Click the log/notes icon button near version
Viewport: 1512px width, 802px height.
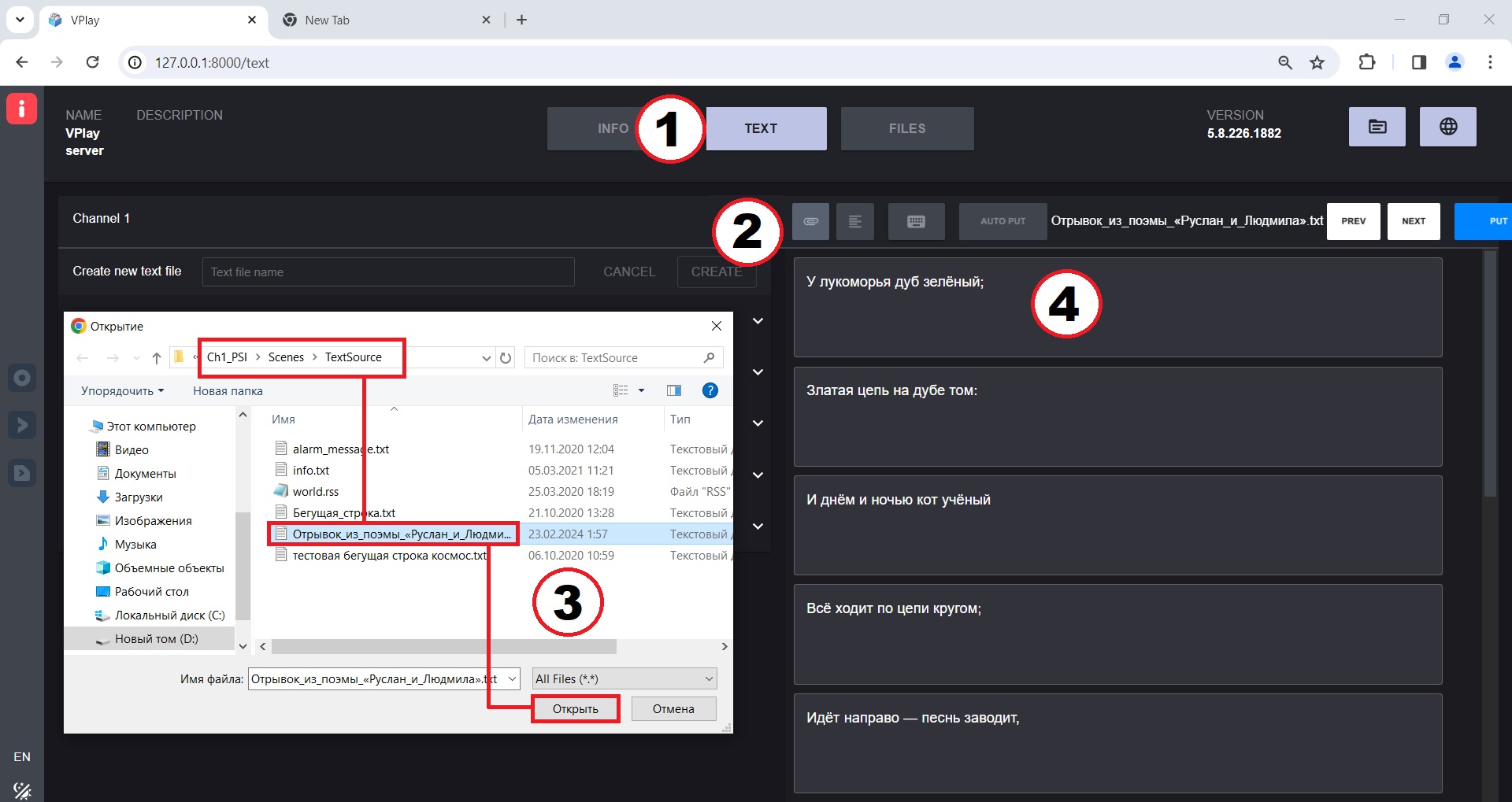tap(1377, 127)
